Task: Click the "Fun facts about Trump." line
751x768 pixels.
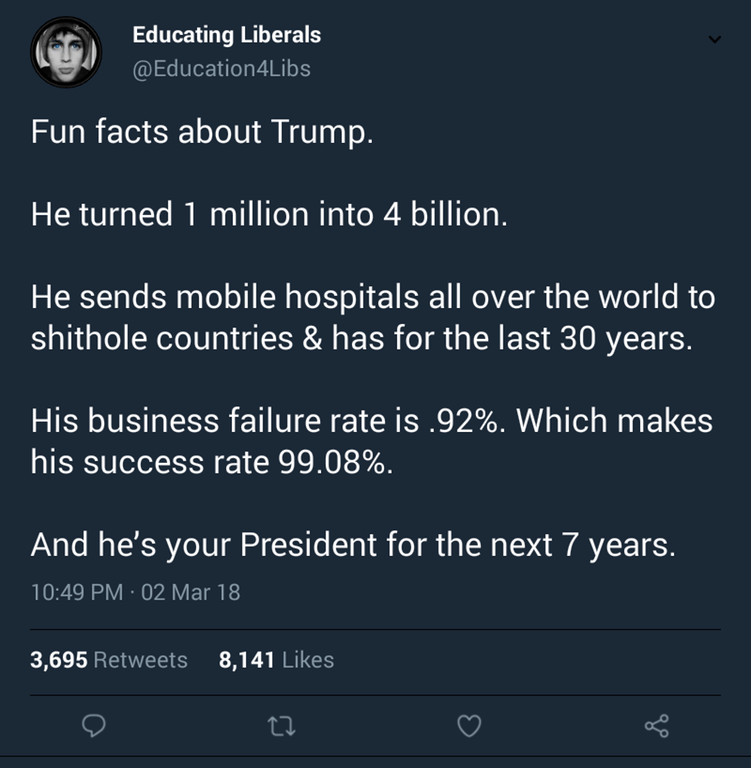Action: 201,132
